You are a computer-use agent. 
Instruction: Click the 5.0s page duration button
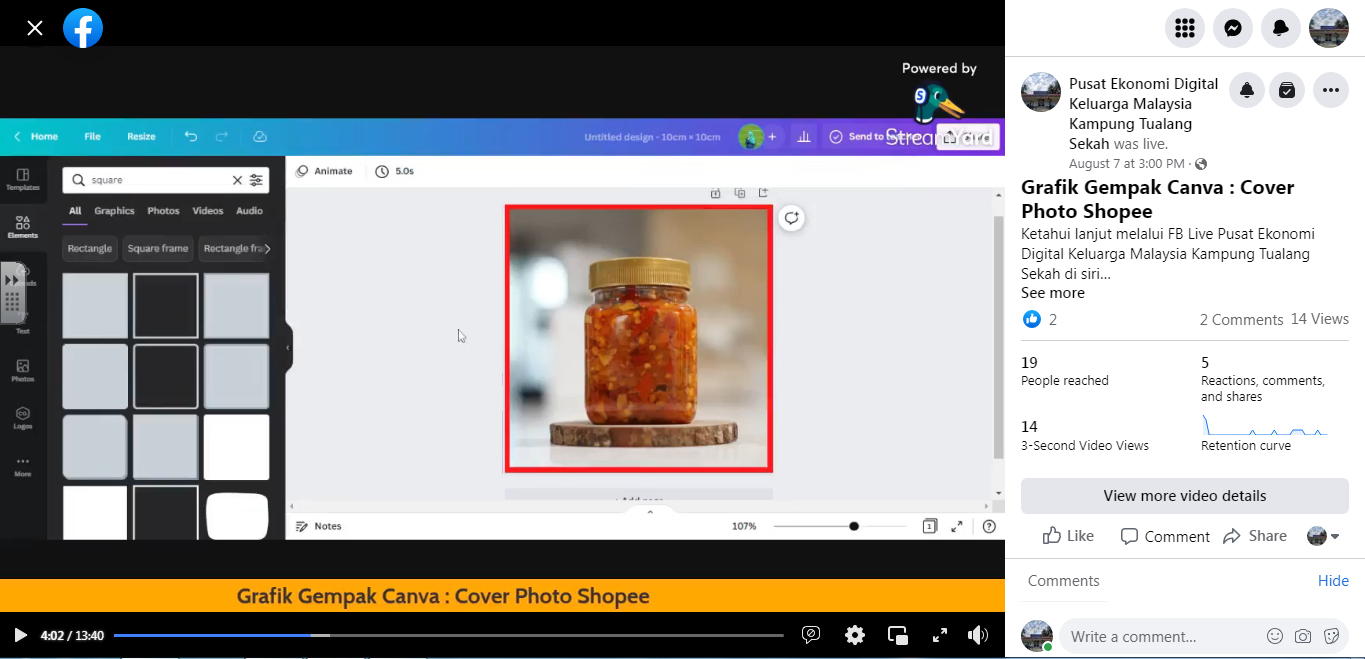[395, 171]
